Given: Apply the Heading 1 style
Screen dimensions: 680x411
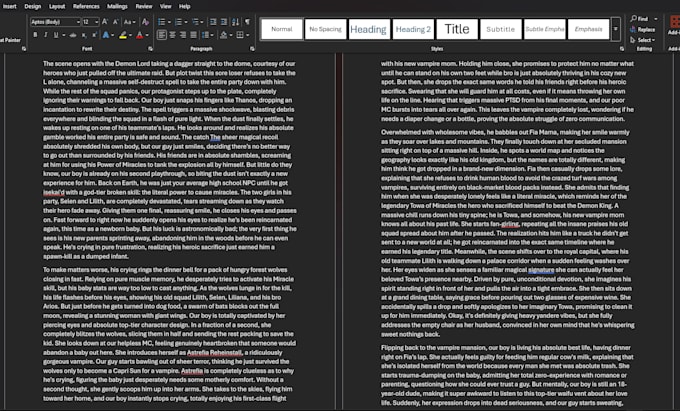Looking at the screenshot, I should point(369,29).
